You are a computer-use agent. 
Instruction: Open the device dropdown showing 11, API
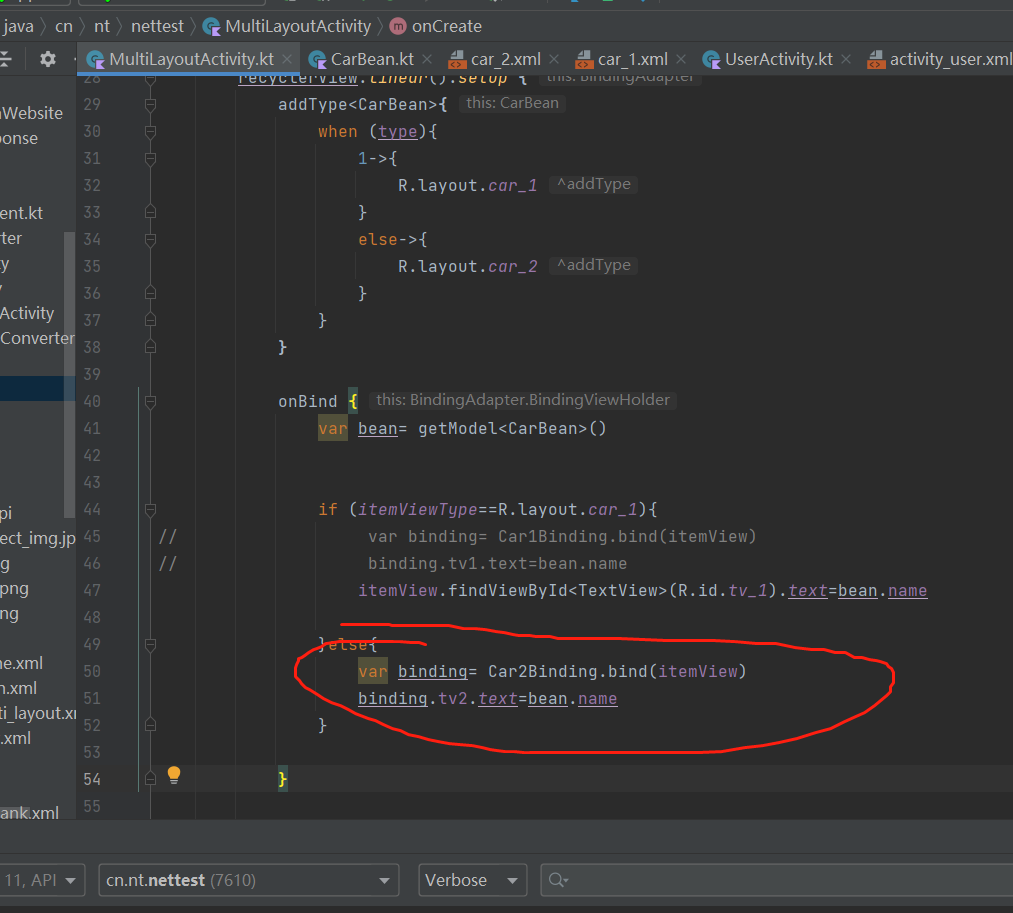[41, 880]
